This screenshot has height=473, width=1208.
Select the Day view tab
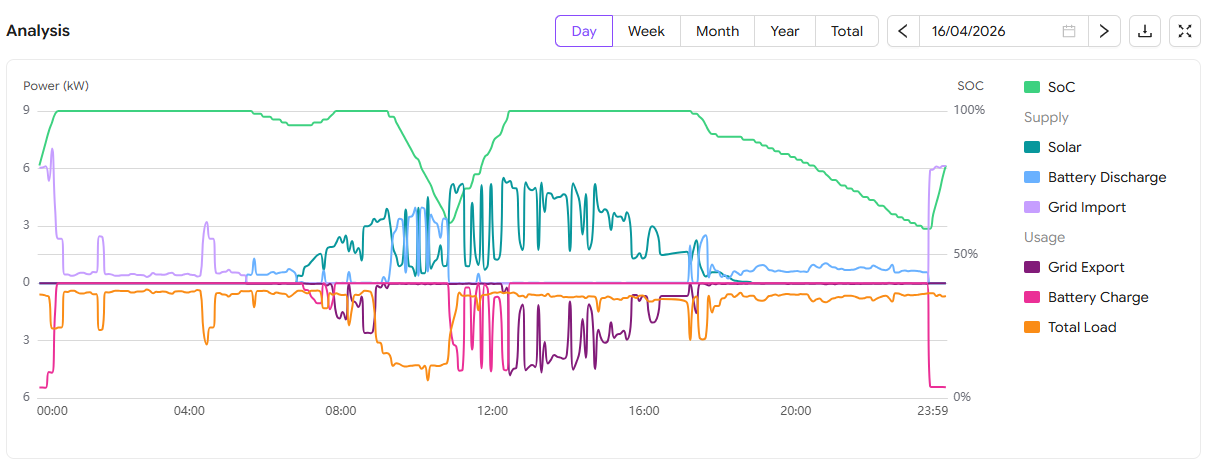pyautogui.click(x=584, y=31)
